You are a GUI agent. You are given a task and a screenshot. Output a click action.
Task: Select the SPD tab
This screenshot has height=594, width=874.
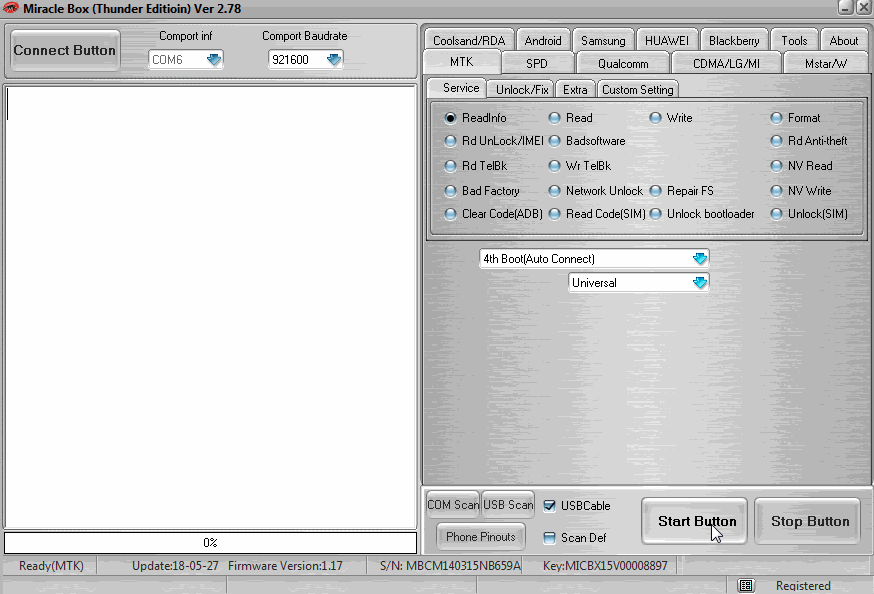tap(537, 64)
